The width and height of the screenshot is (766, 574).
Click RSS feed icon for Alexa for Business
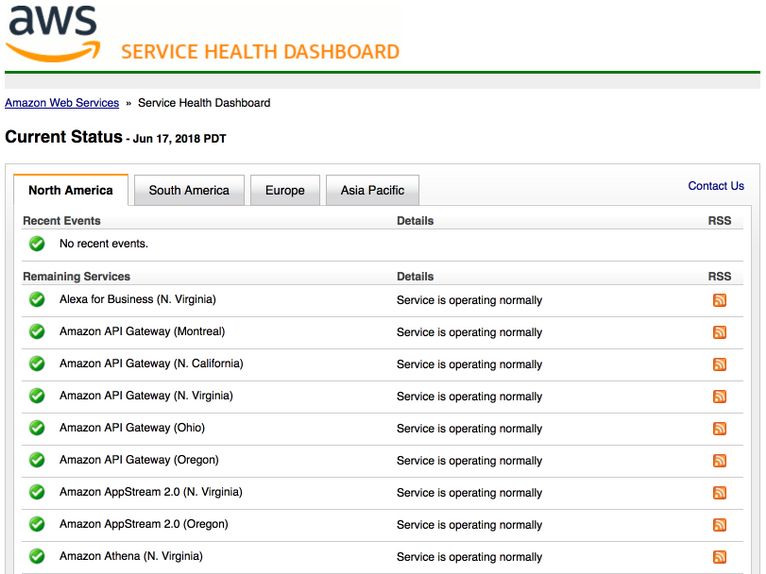719,300
